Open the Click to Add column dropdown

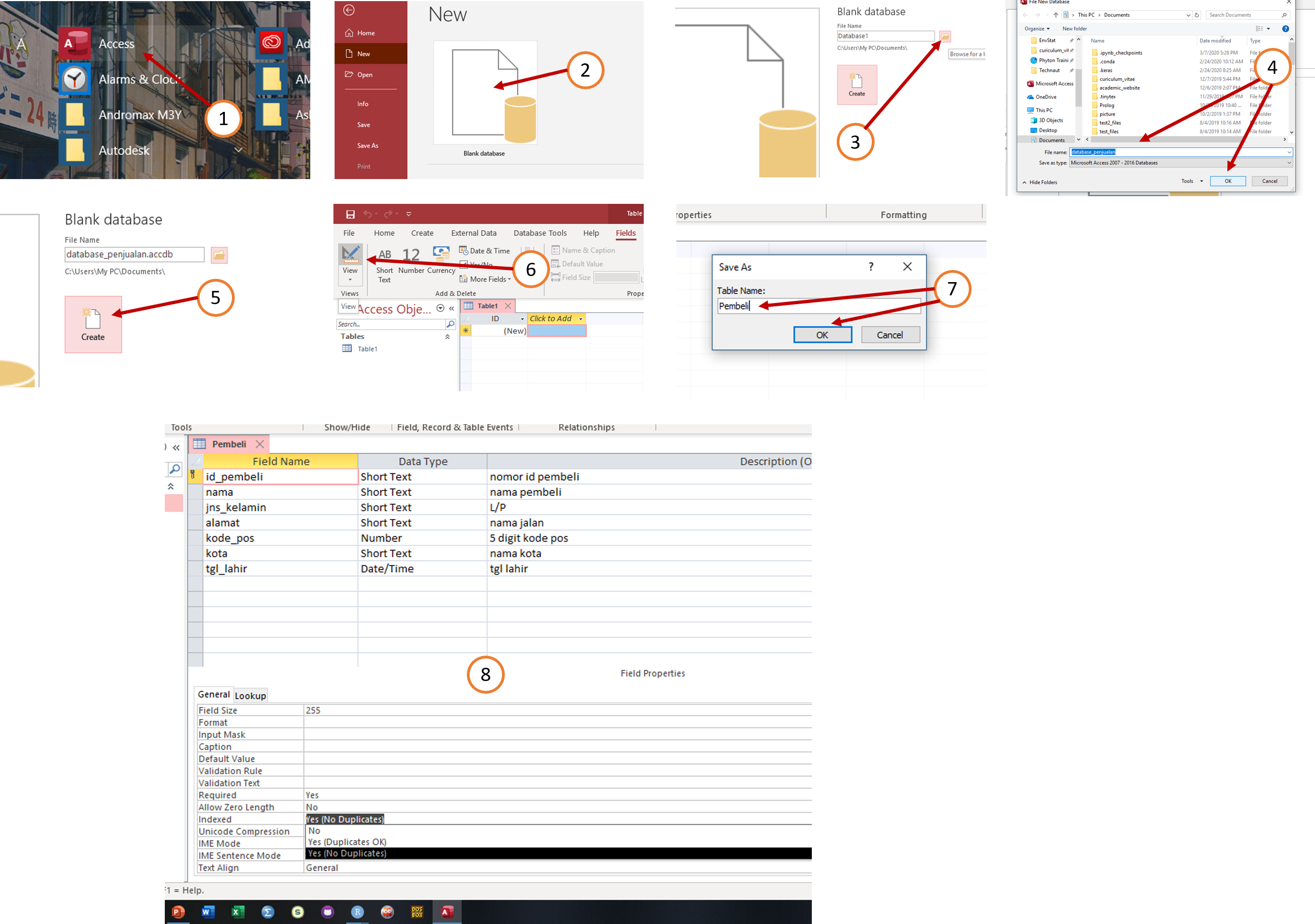click(581, 319)
